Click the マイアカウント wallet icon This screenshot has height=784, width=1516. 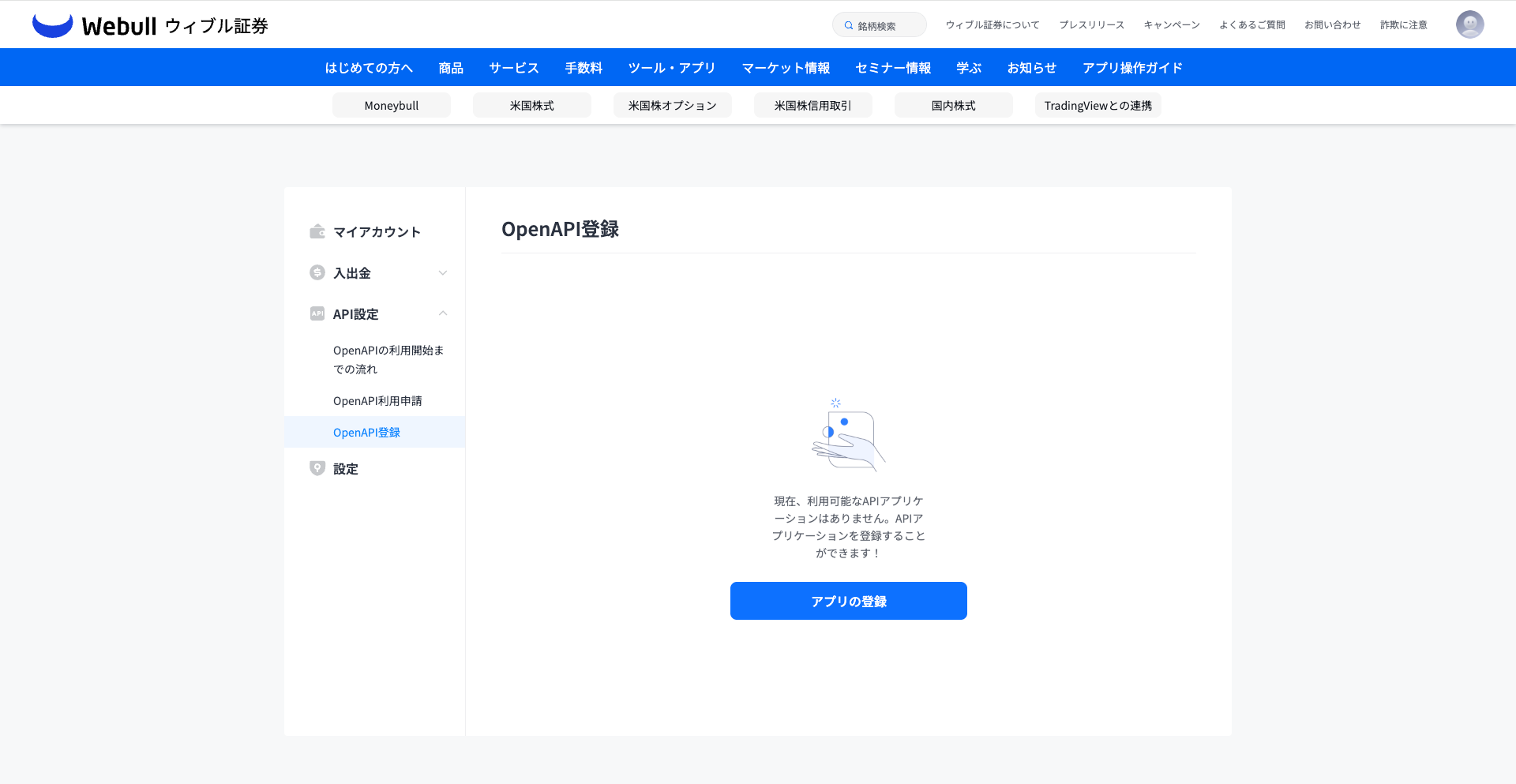[x=317, y=231]
